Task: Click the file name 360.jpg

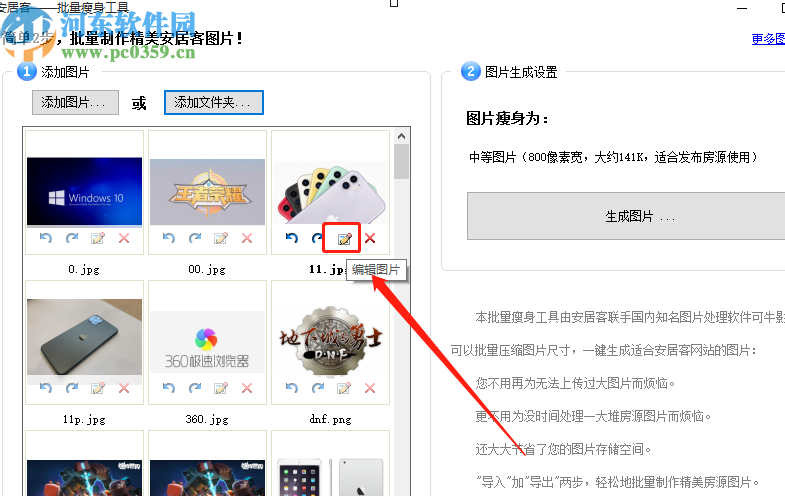Action: (x=207, y=419)
